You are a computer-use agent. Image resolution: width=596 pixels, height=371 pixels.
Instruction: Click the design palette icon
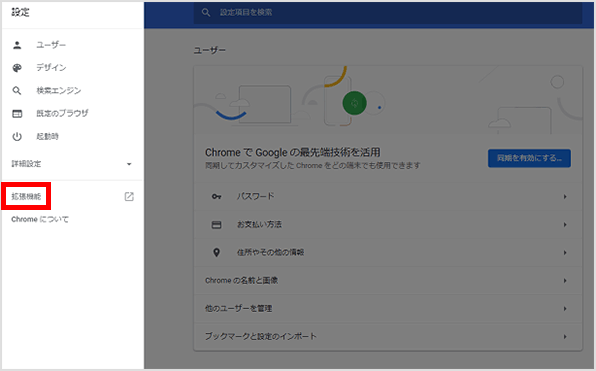[x=17, y=68]
